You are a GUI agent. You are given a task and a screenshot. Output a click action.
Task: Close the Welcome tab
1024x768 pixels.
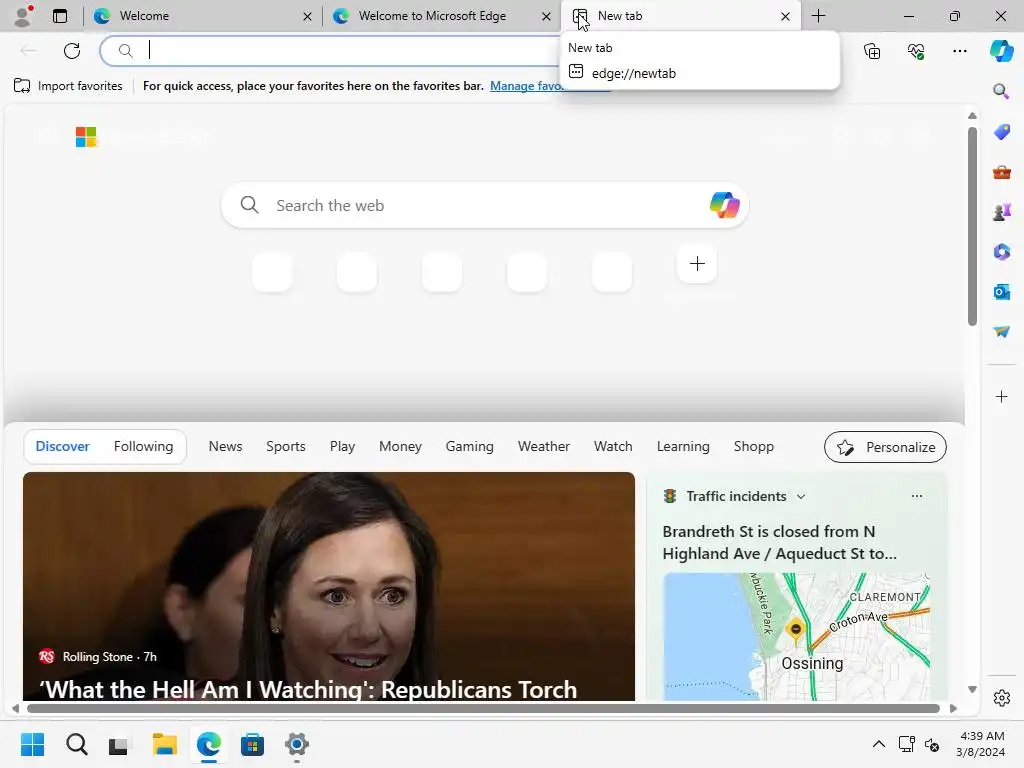click(x=307, y=16)
